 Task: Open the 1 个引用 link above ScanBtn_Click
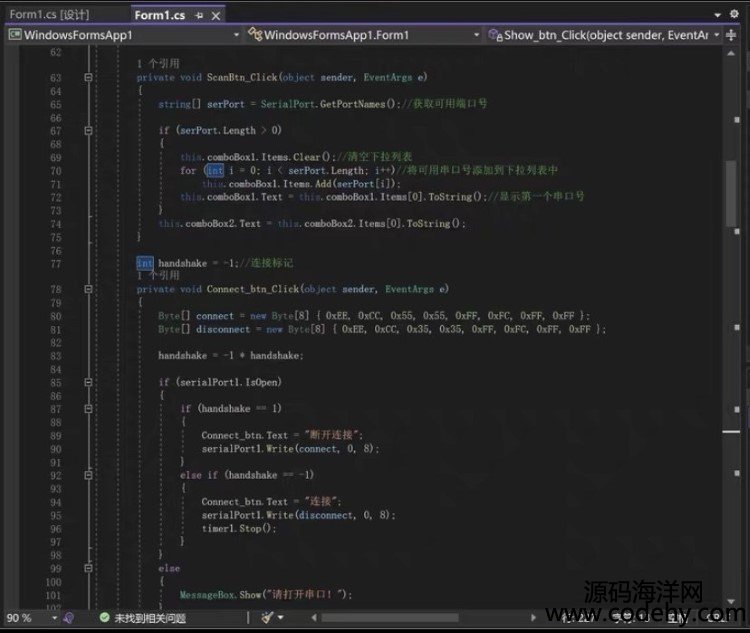(158, 64)
